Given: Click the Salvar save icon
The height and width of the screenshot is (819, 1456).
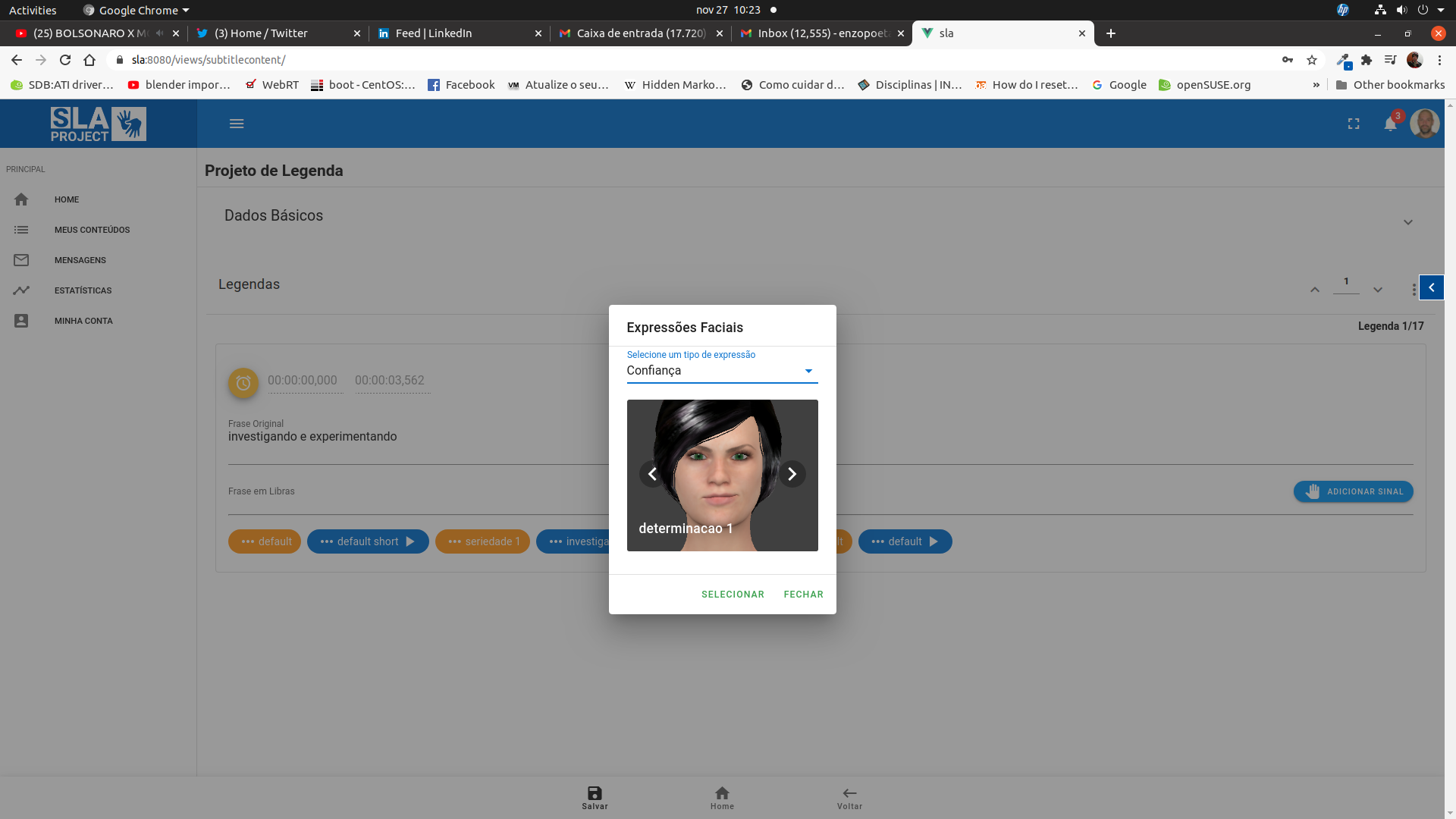Looking at the screenshot, I should click(x=595, y=793).
